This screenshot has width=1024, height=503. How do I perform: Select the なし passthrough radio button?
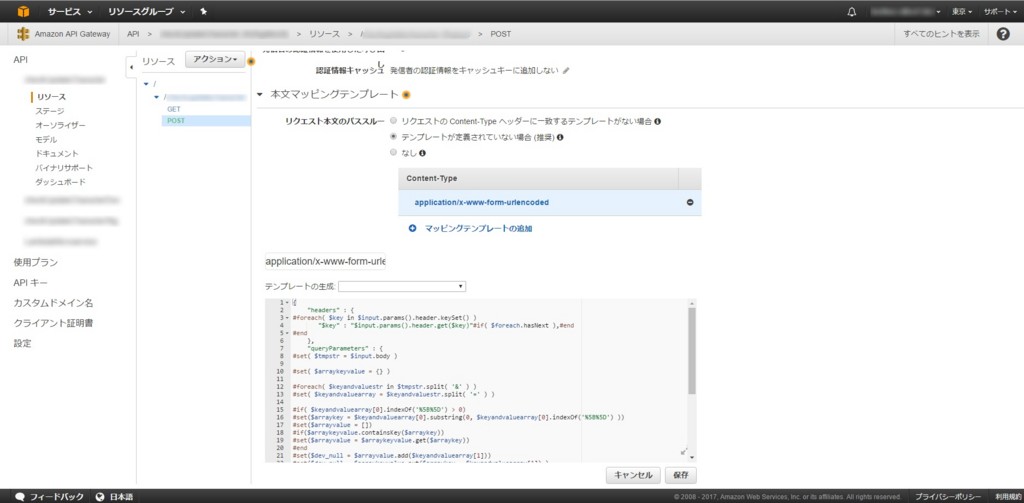(393, 152)
